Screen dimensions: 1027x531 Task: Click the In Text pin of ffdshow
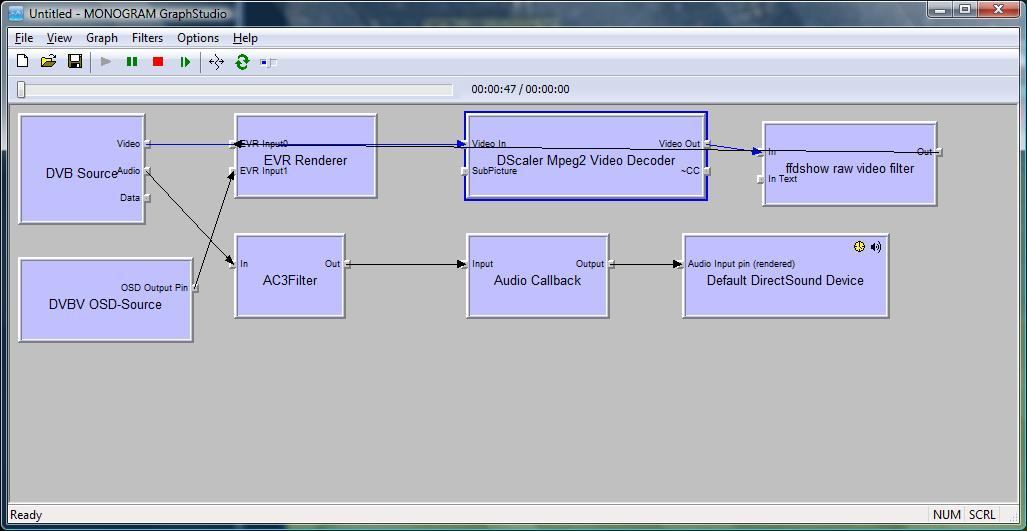tap(760, 179)
